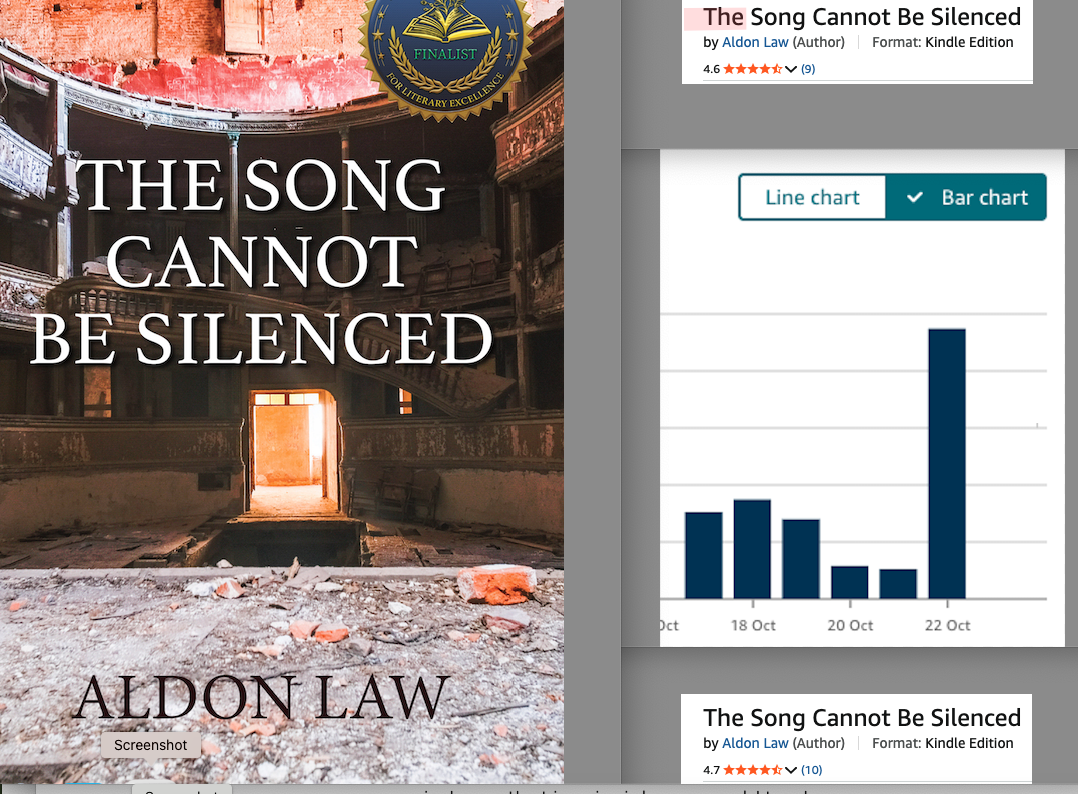Open the (9) customer reviews link

point(808,69)
